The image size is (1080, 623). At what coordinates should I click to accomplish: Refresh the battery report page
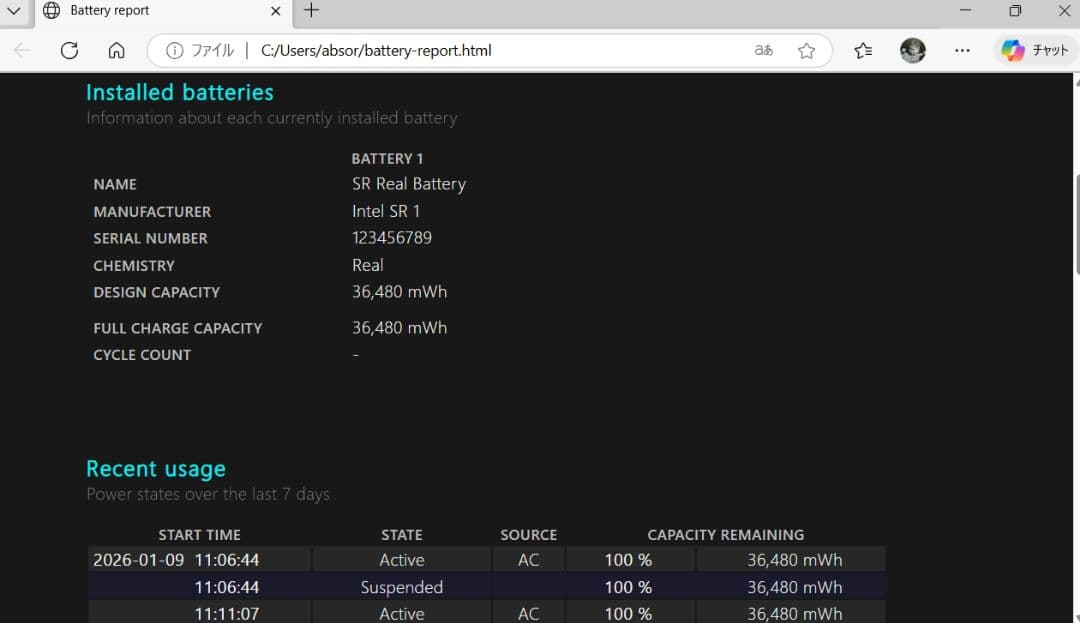point(69,51)
